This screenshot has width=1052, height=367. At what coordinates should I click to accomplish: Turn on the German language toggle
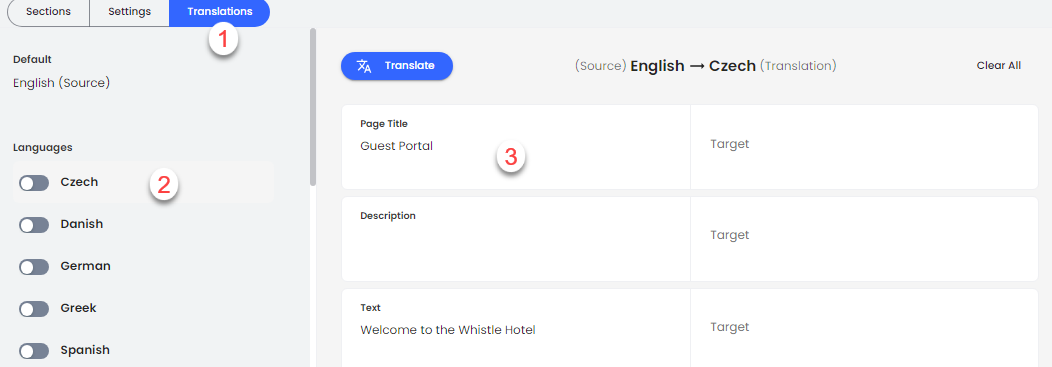[34, 266]
